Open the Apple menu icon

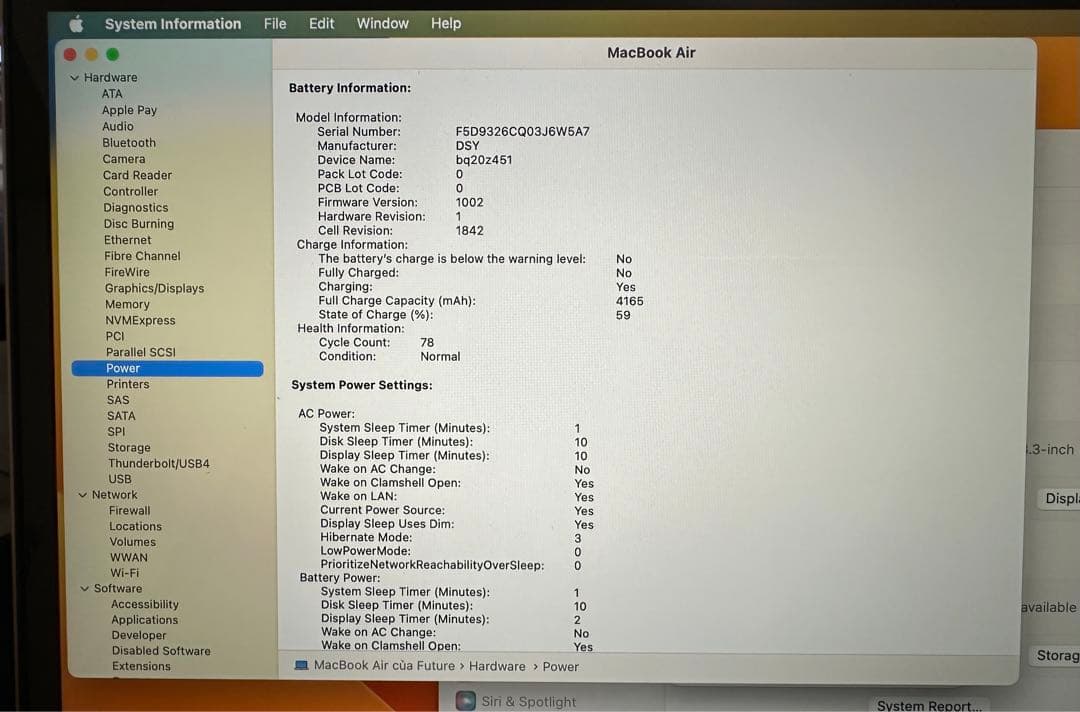coord(77,24)
